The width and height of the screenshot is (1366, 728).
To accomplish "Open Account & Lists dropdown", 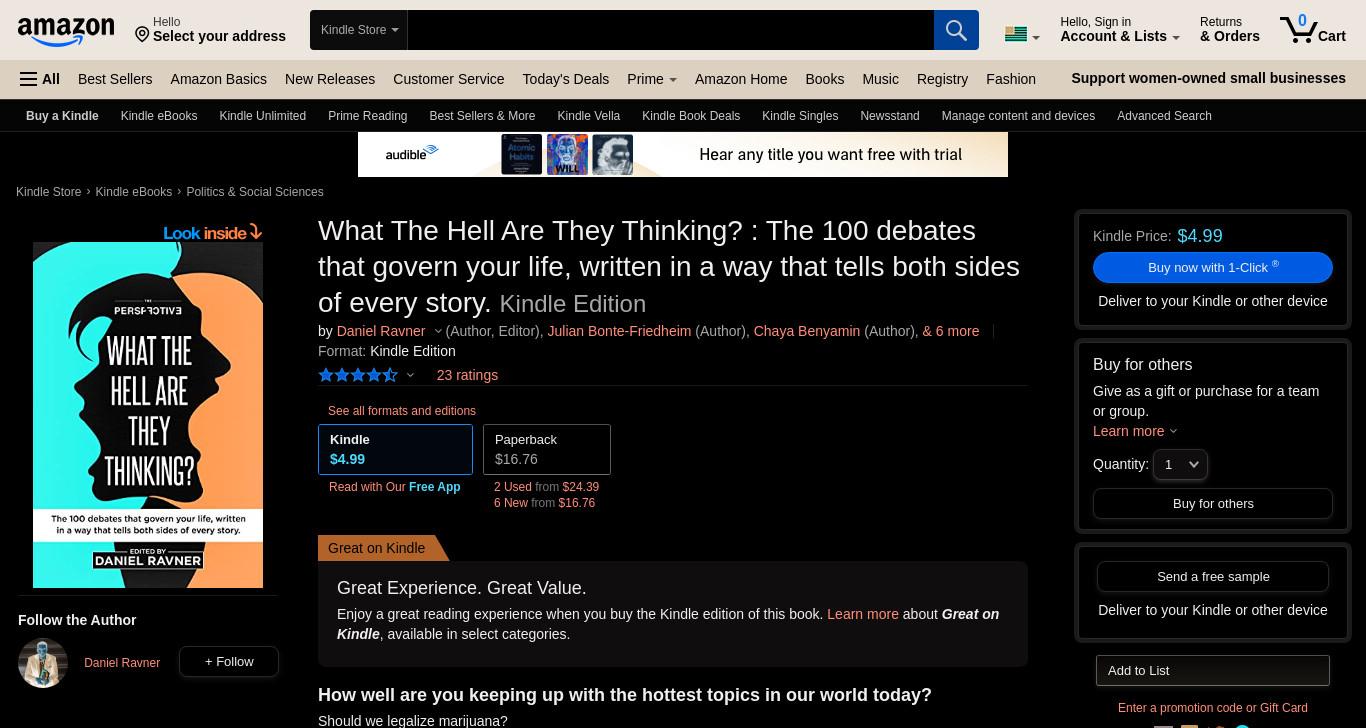I will pos(1119,29).
